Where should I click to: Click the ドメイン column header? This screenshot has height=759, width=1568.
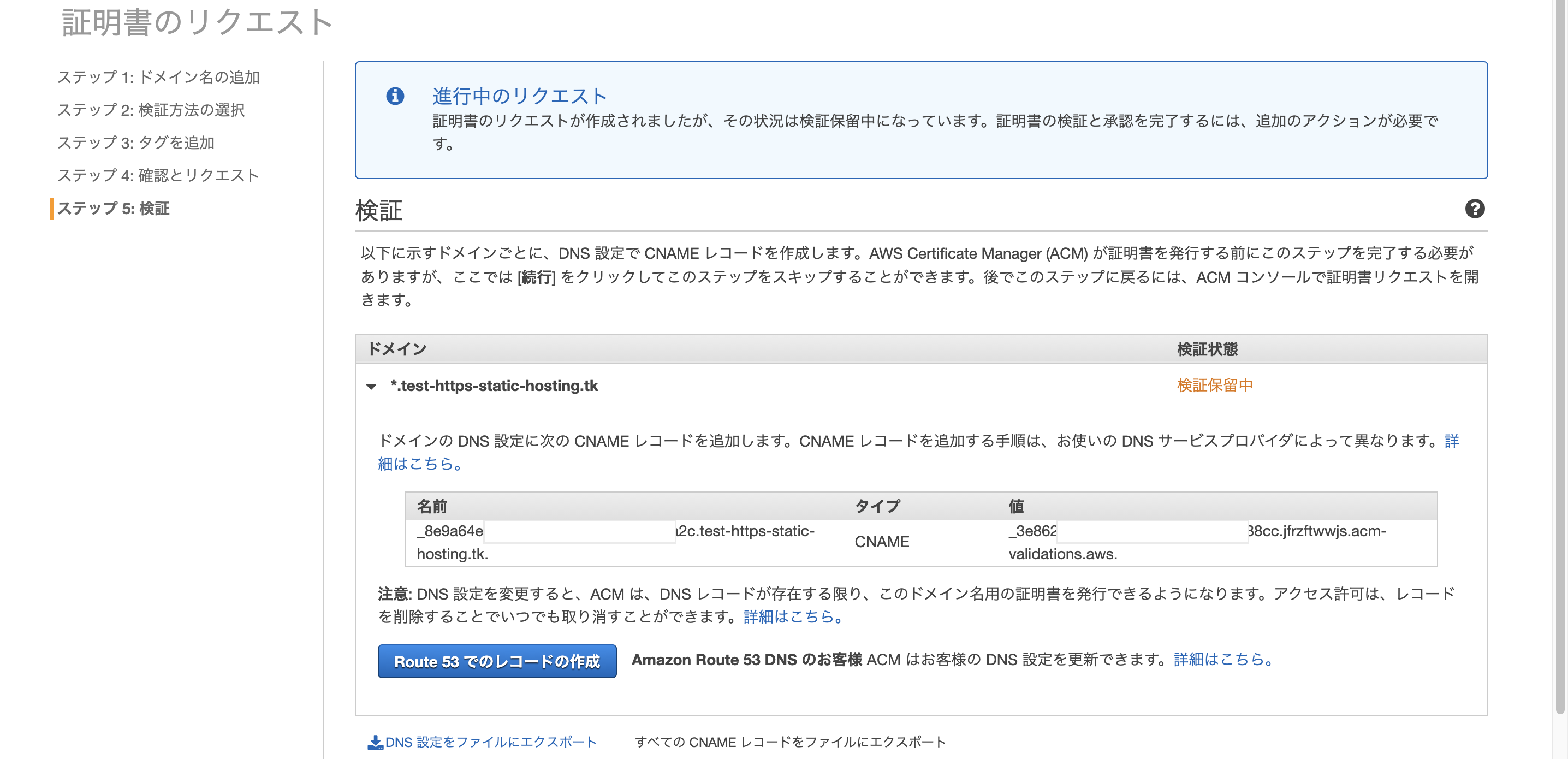(397, 349)
